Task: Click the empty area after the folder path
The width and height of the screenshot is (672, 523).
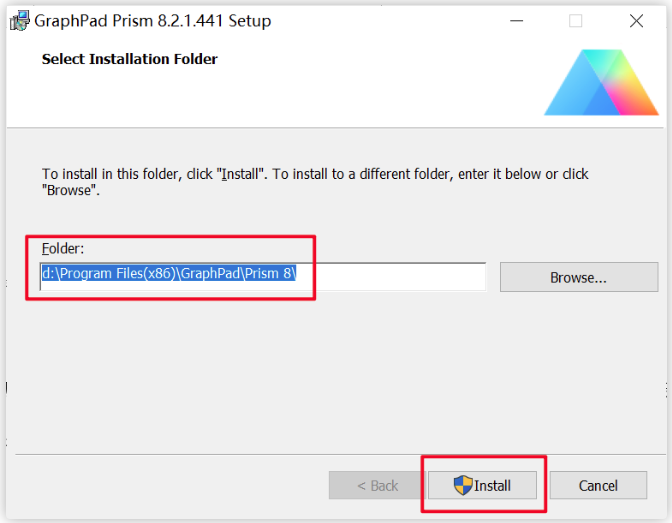Action: [x=391, y=277]
